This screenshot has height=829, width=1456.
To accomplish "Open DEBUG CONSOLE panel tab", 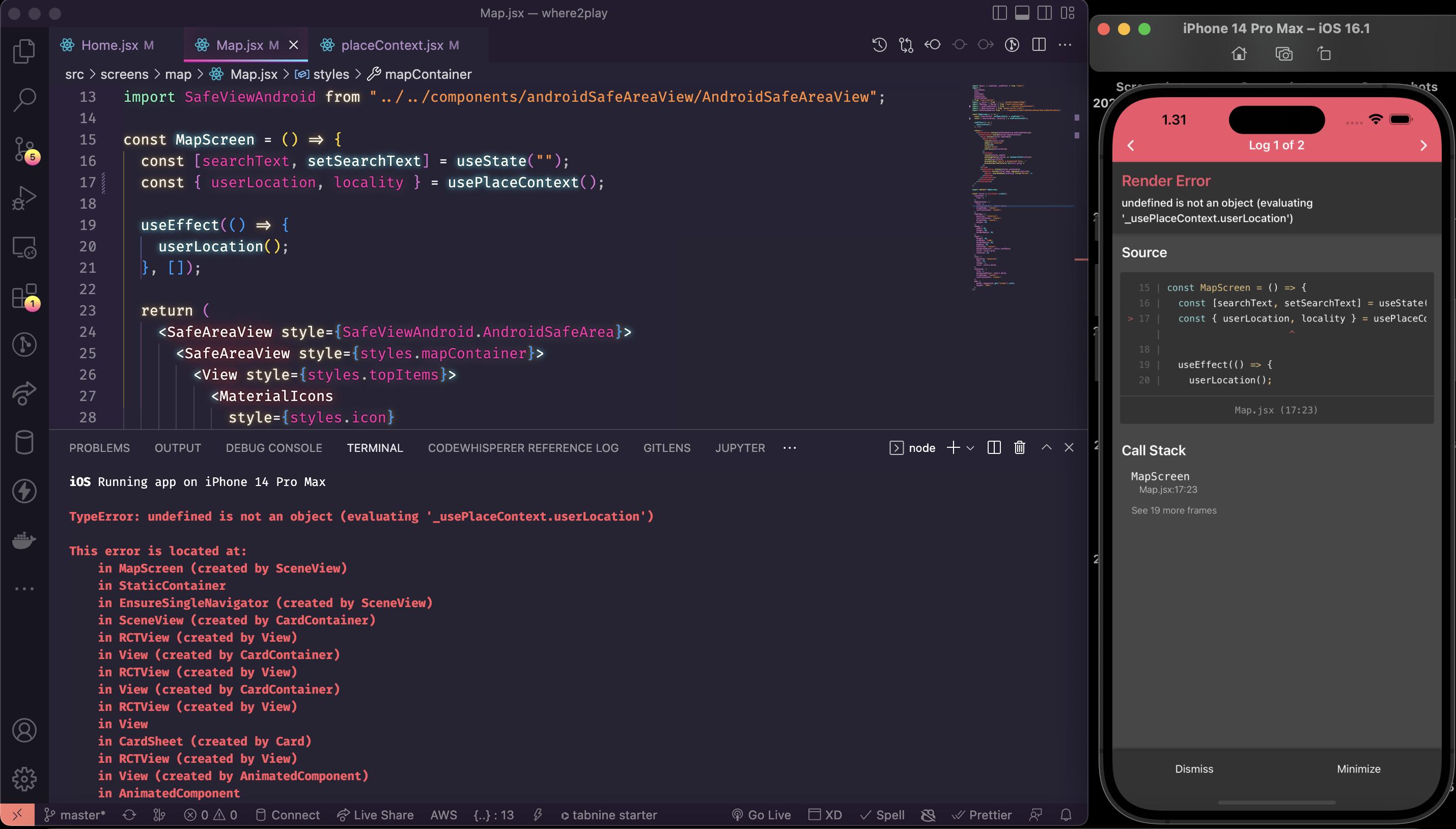I will click(x=274, y=448).
